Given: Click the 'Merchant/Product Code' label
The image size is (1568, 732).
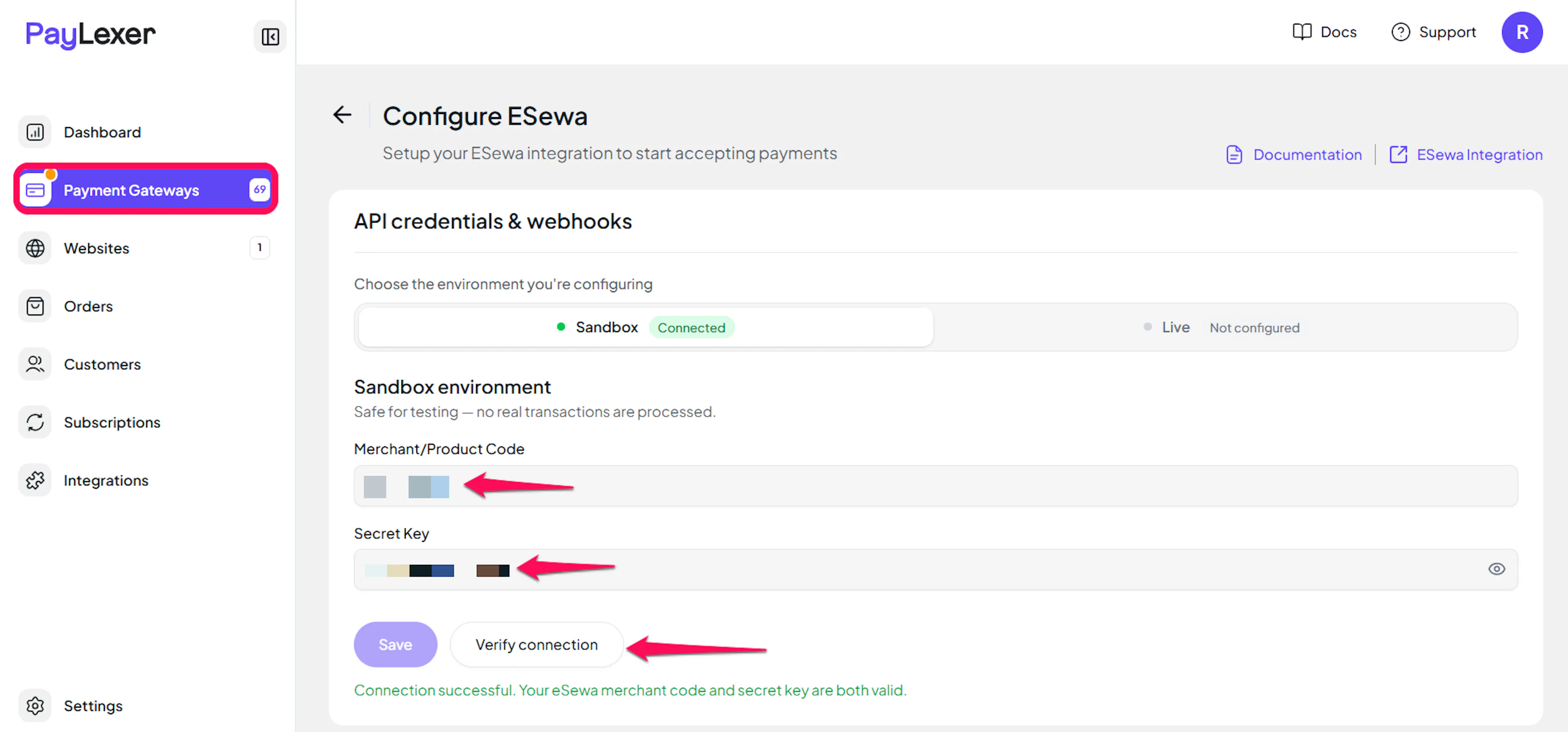Looking at the screenshot, I should pyautogui.click(x=439, y=449).
